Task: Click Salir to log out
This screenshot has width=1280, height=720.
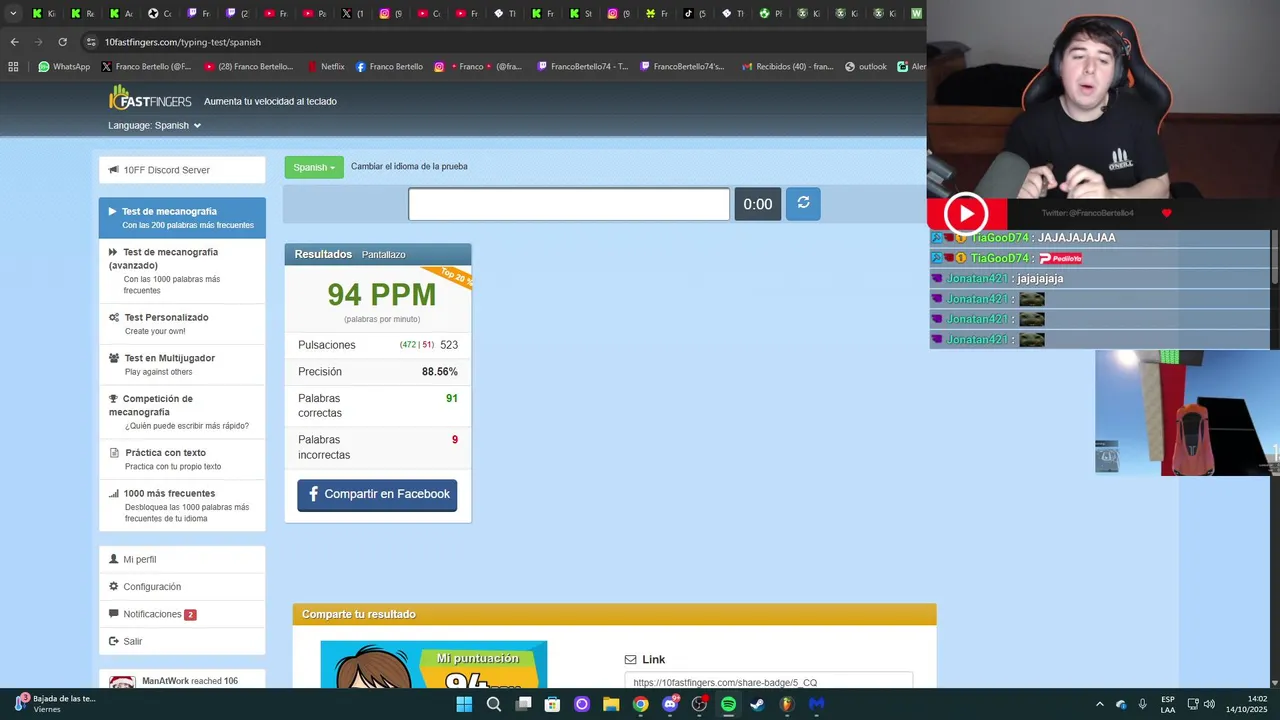Action: pyautogui.click(x=182, y=641)
